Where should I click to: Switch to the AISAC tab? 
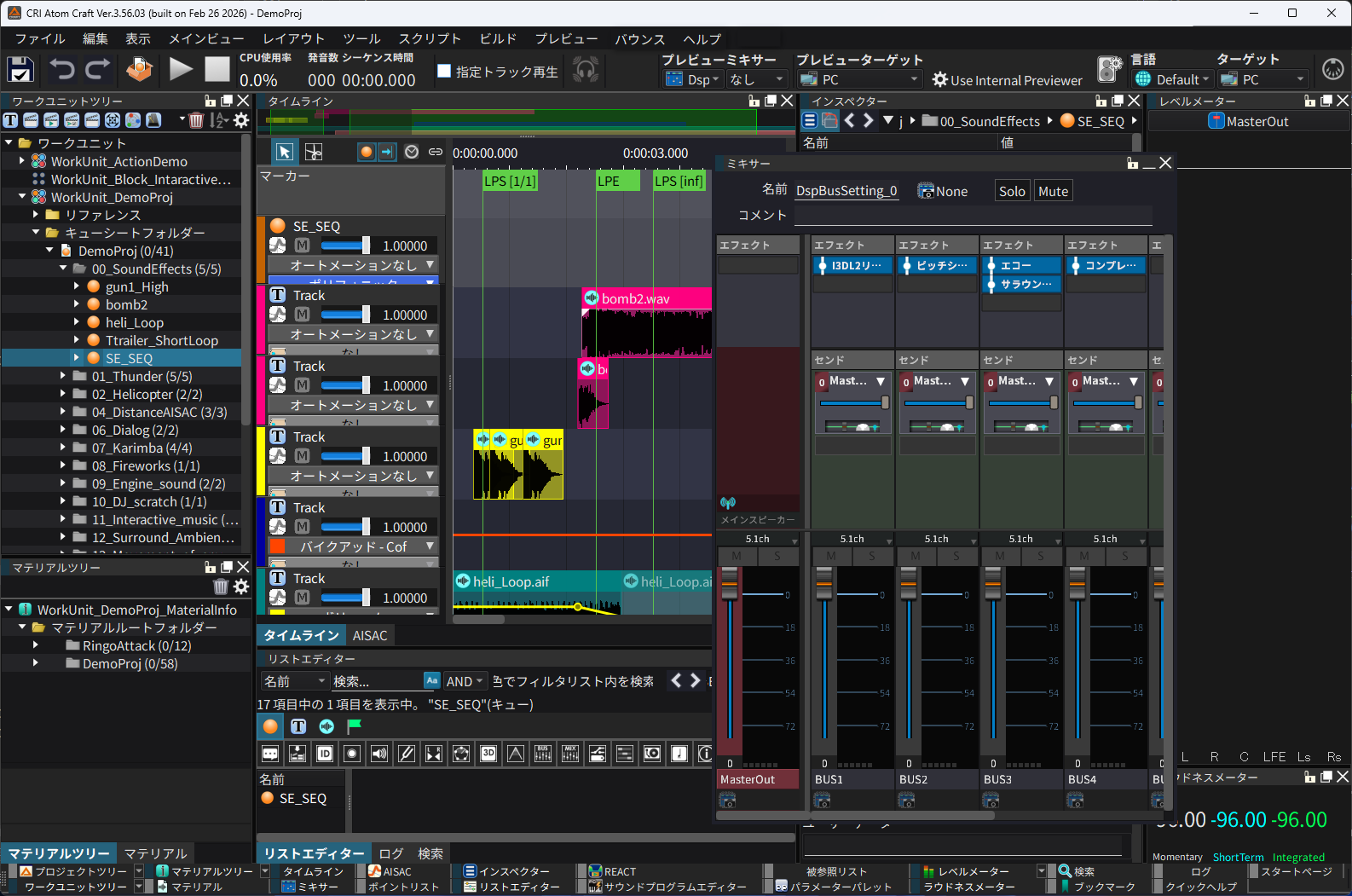click(x=370, y=635)
